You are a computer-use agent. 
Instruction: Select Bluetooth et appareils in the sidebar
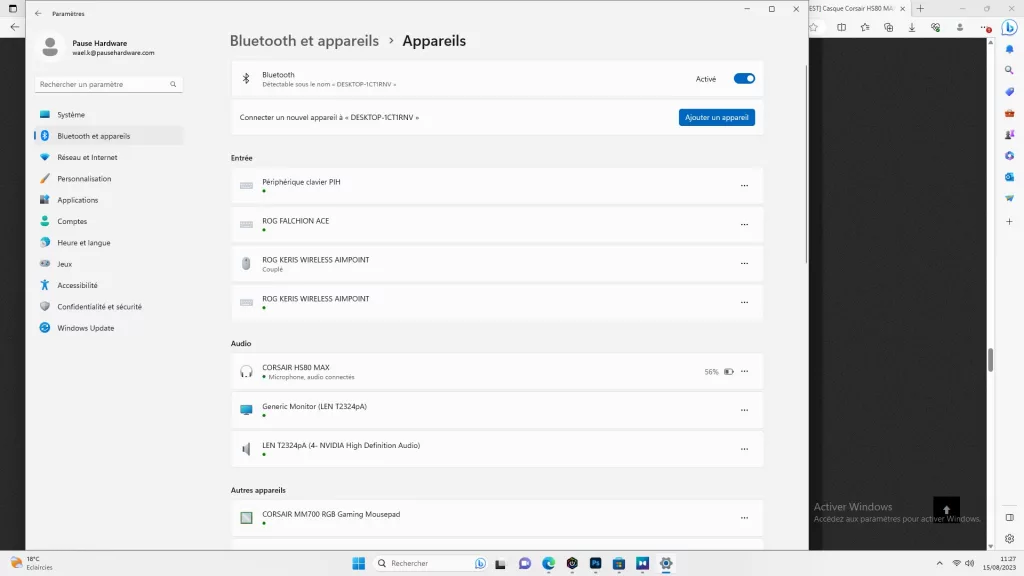pos(108,136)
